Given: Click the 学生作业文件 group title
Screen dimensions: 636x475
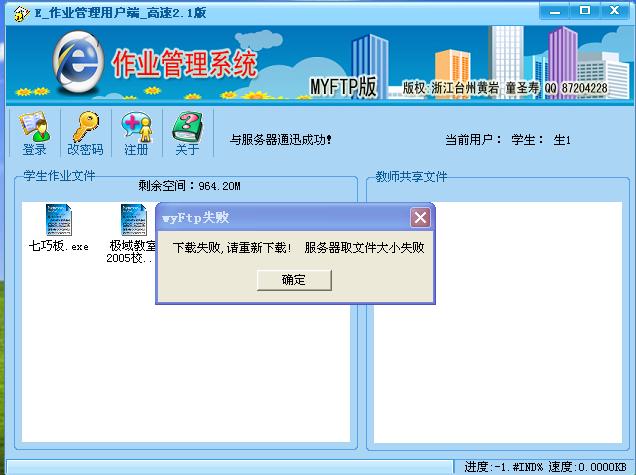Looking at the screenshot, I should pyautogui.click(x=59, y=176).
